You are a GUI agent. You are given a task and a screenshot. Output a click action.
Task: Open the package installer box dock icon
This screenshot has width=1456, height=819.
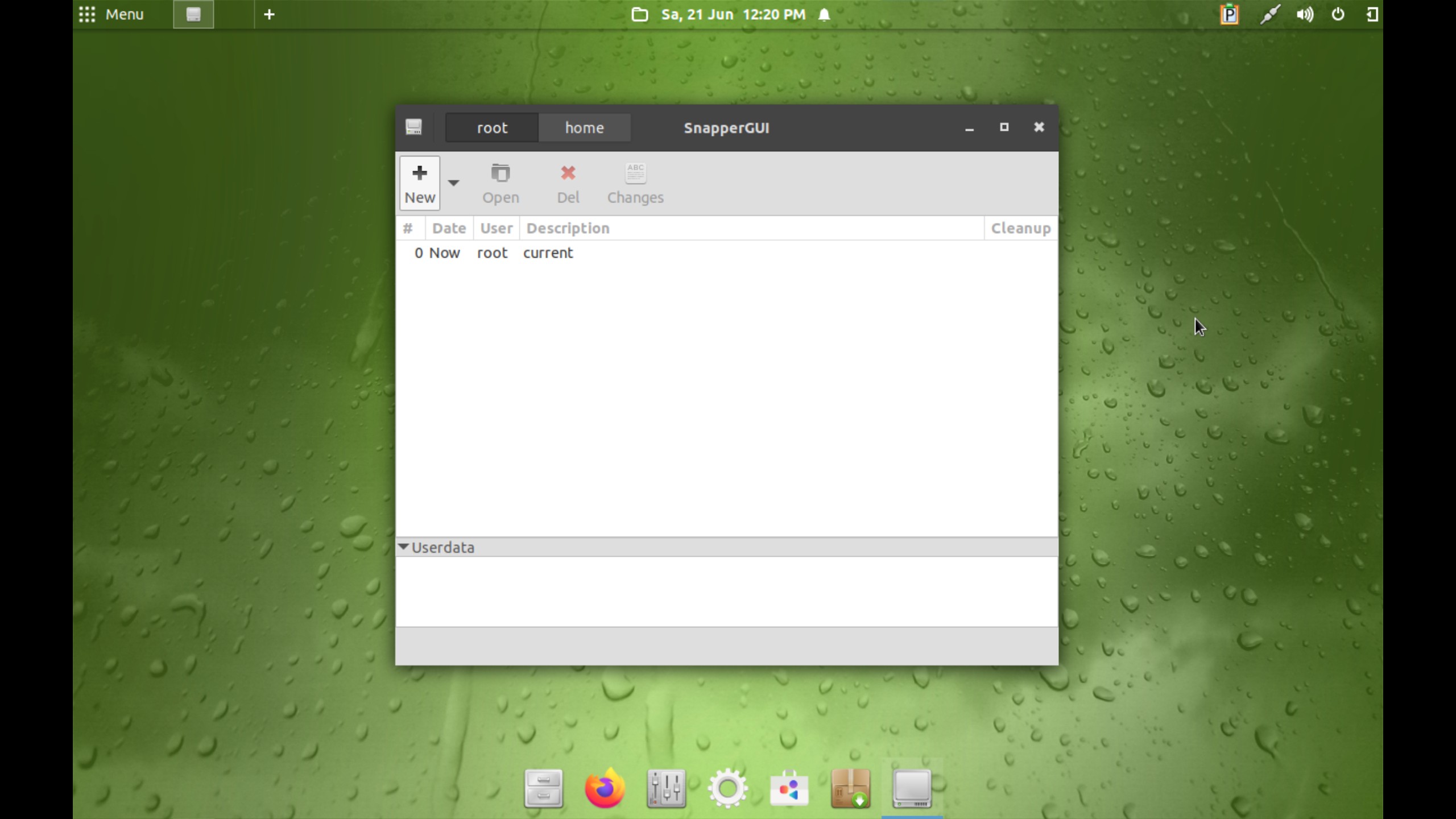(x=850, y=789)
